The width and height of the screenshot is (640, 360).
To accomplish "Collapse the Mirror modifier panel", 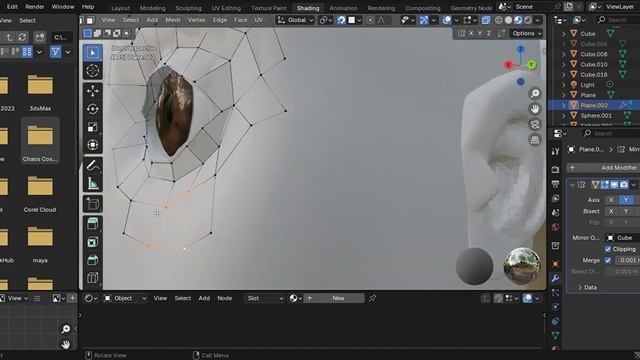I will point(572,185).
